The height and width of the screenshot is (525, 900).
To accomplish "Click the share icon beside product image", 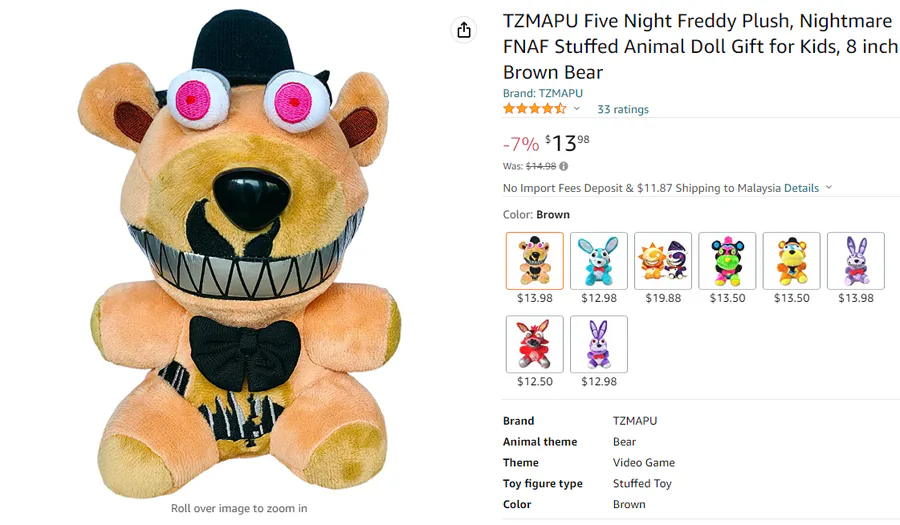I will (x=464, y=30).
